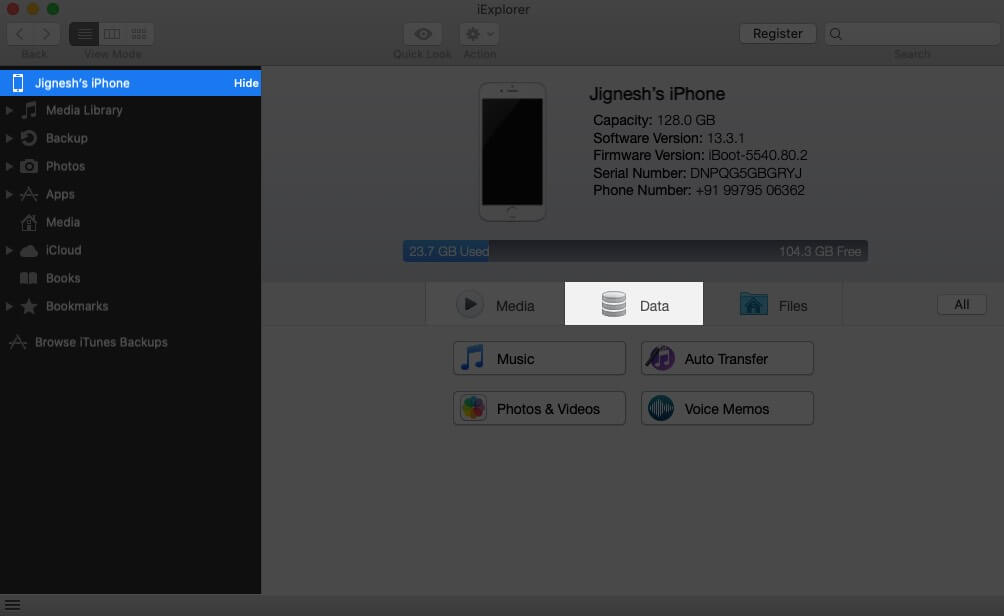Switch to column view mode

click(x=112, y=34)
